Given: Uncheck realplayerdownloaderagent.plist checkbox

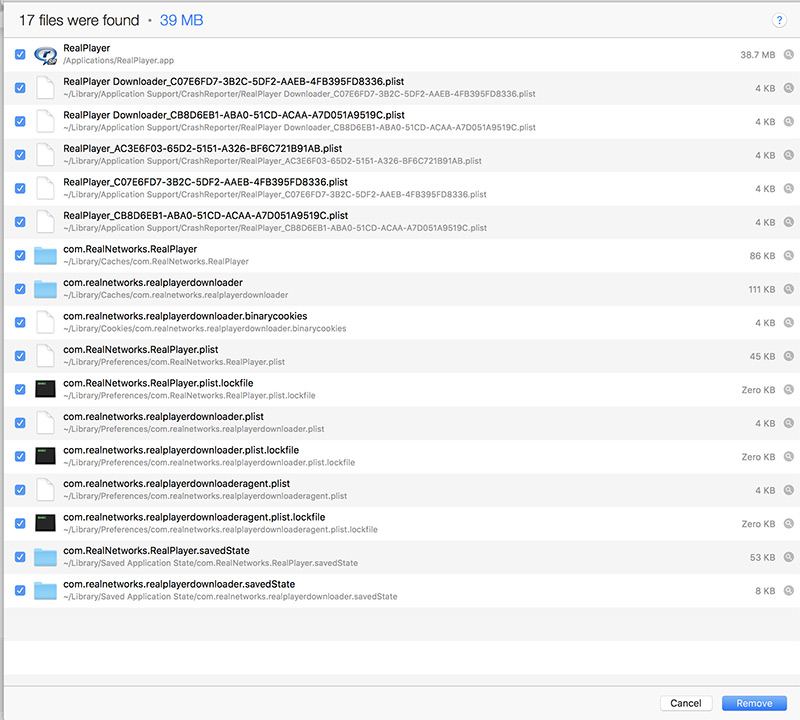Looking at the screenshot, I should [x=20, y=490].
